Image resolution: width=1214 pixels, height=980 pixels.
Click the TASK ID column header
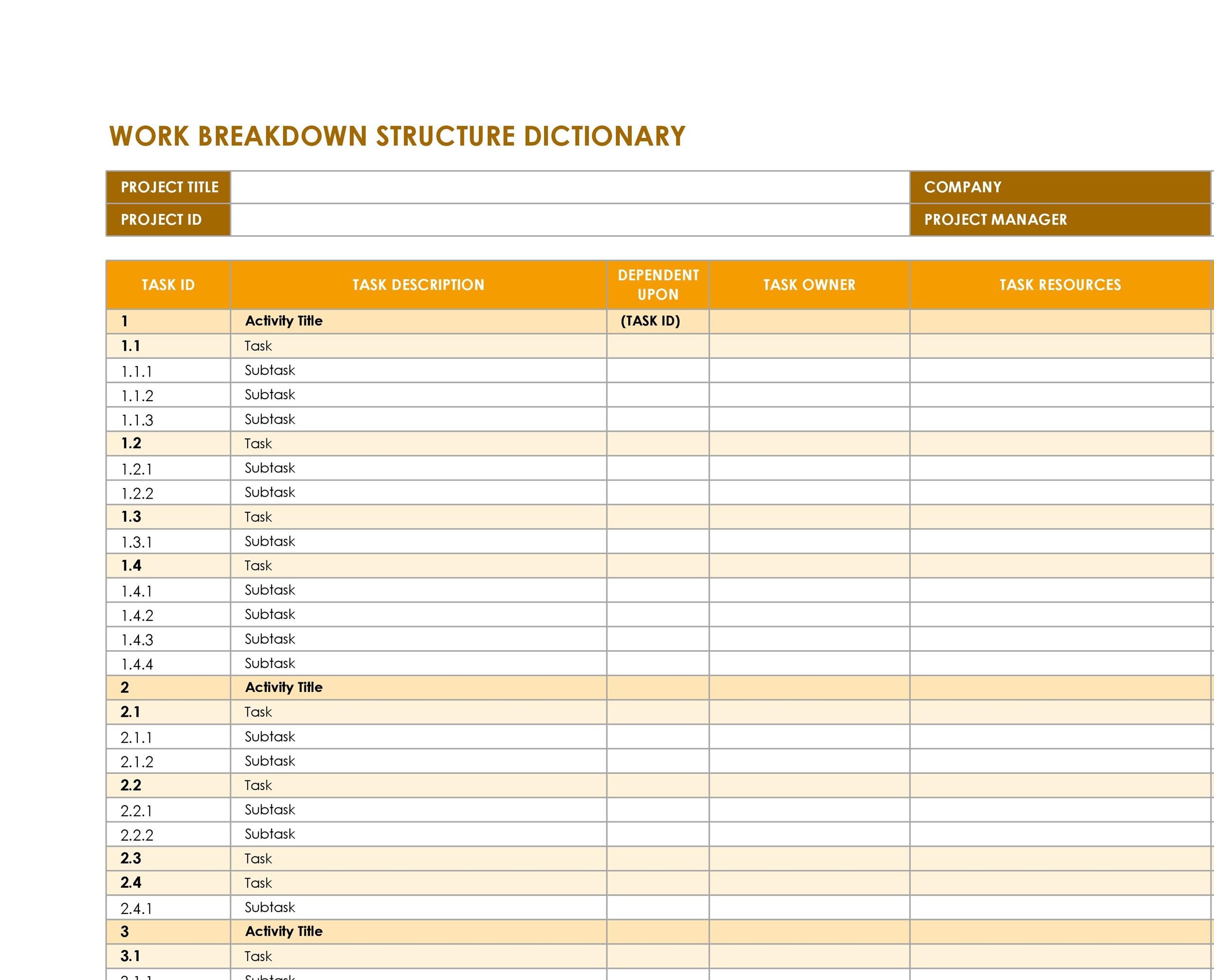(x=168, y=285)
